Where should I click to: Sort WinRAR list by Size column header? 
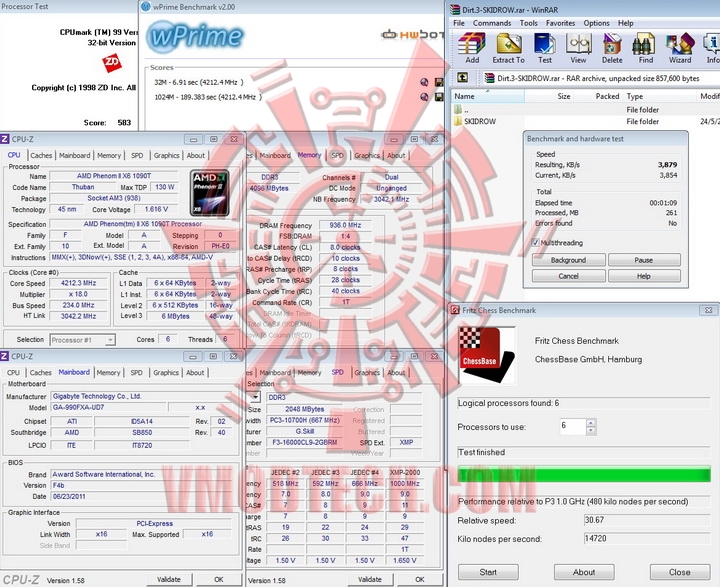click(x=548, y=96)
